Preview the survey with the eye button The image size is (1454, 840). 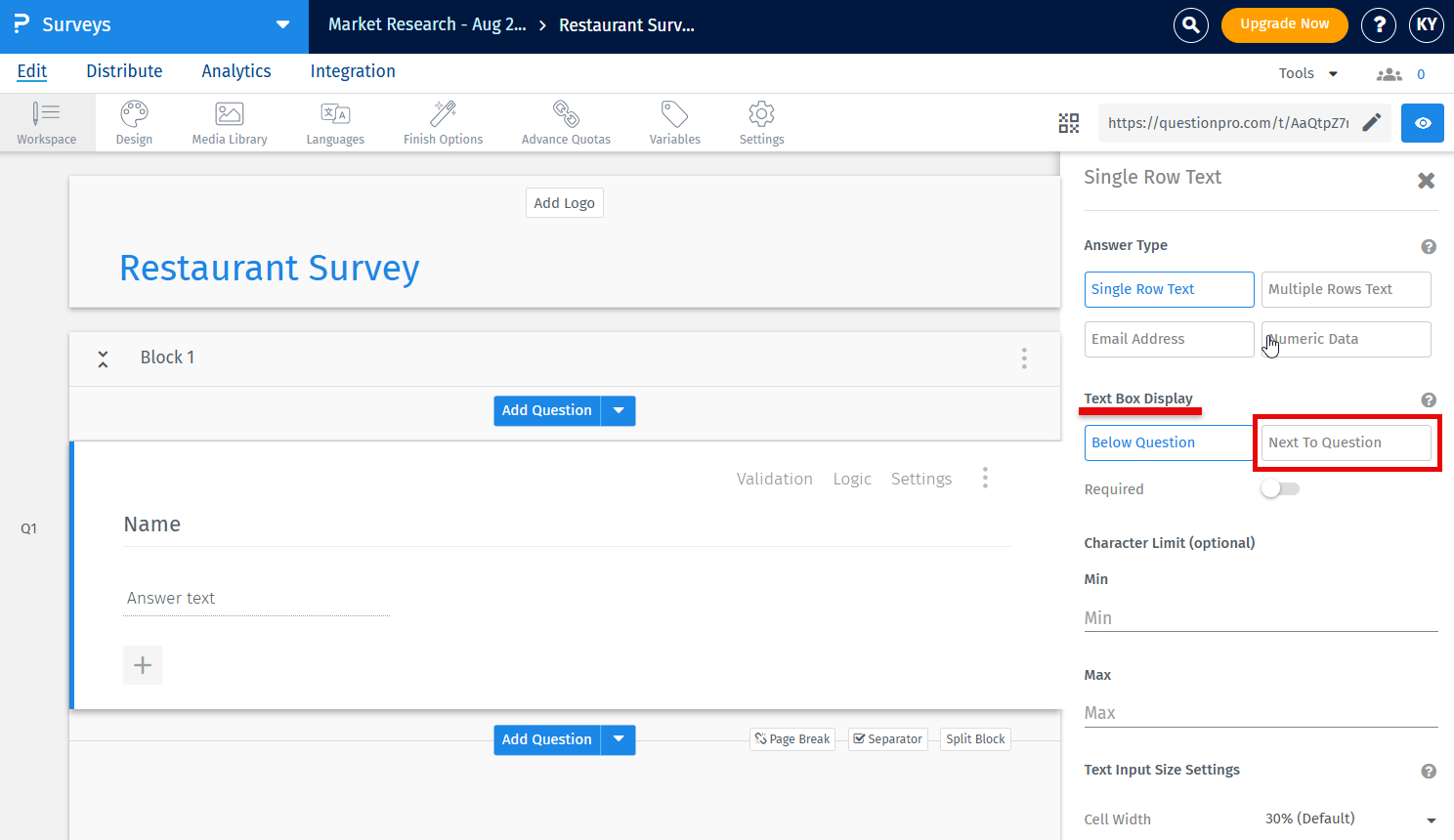click(1423, 123)
